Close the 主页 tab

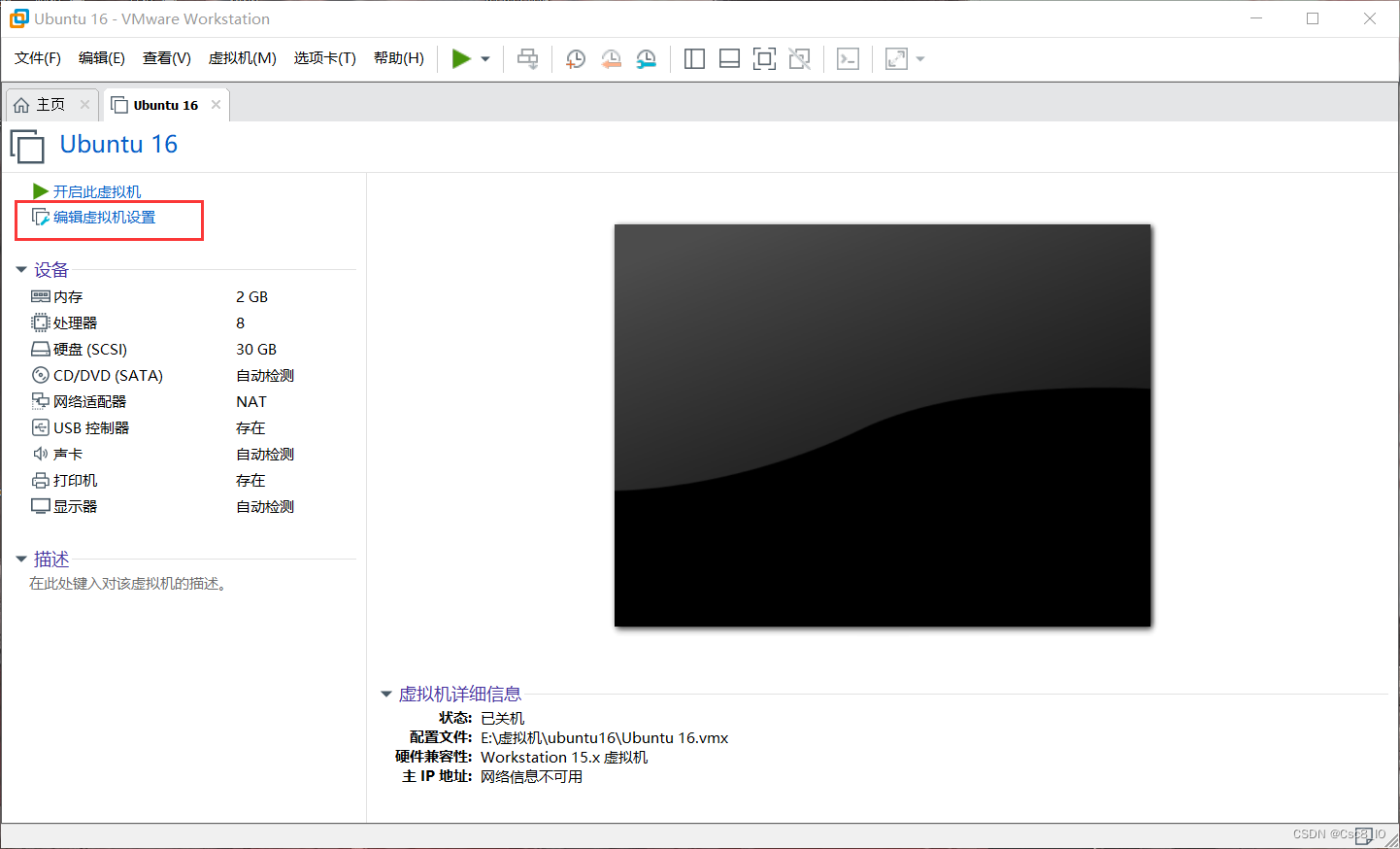[84, 105]
